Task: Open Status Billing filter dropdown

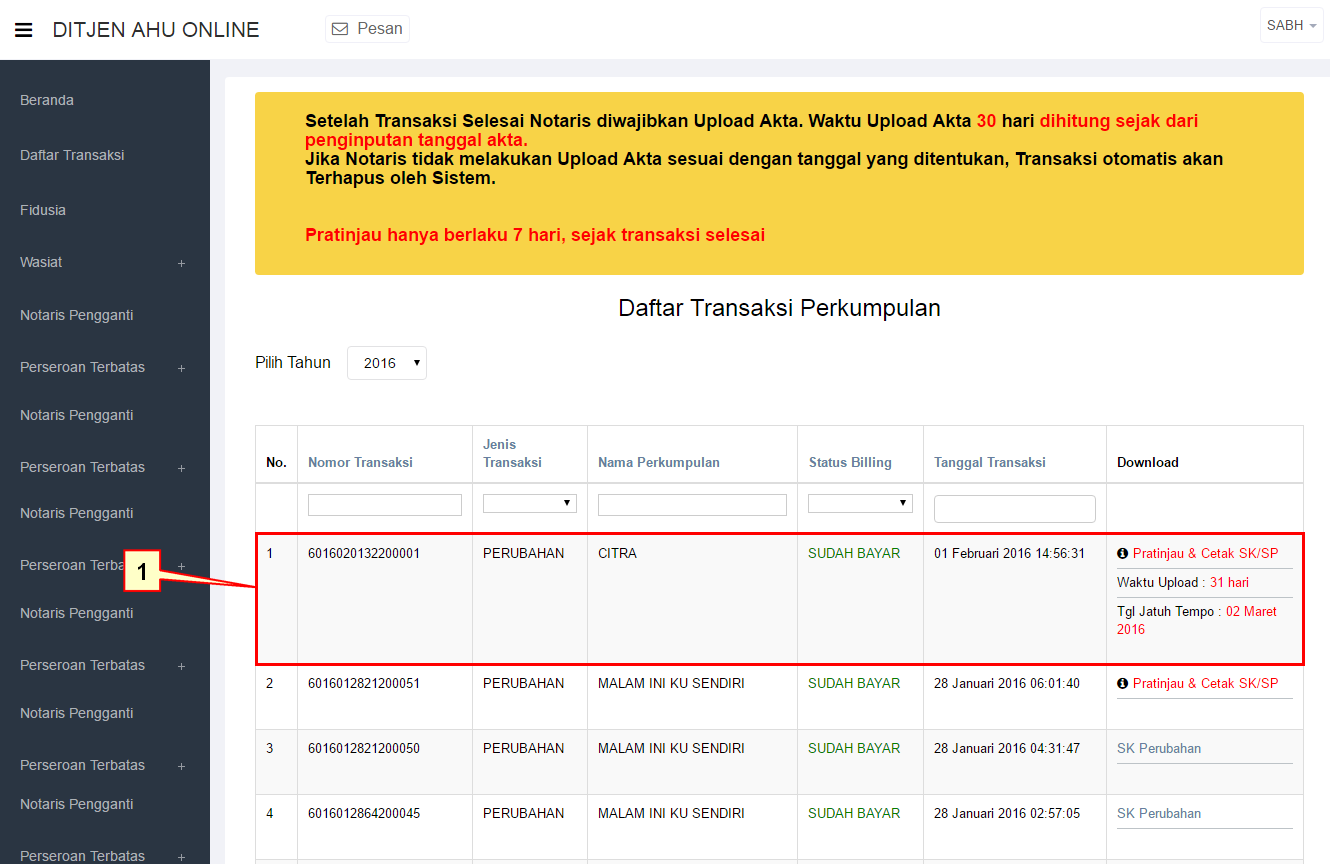Action: 859,503
